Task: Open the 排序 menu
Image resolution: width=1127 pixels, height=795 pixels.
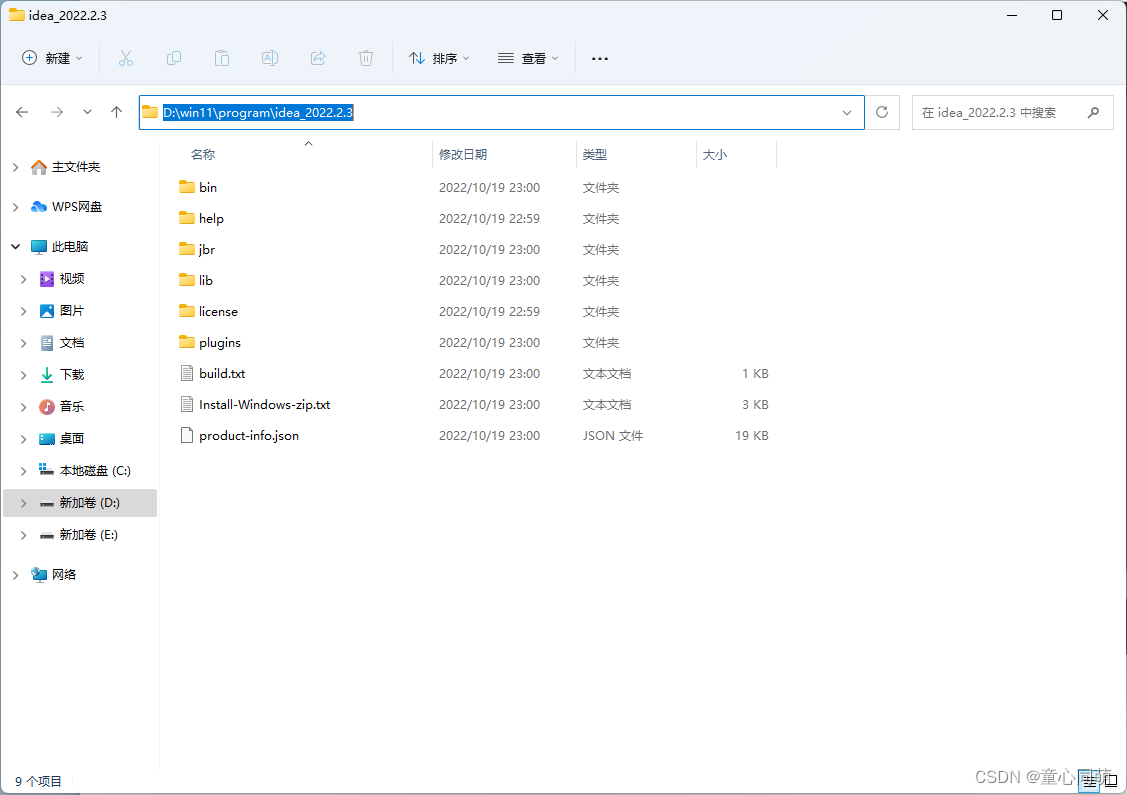Action: point(438,58)
